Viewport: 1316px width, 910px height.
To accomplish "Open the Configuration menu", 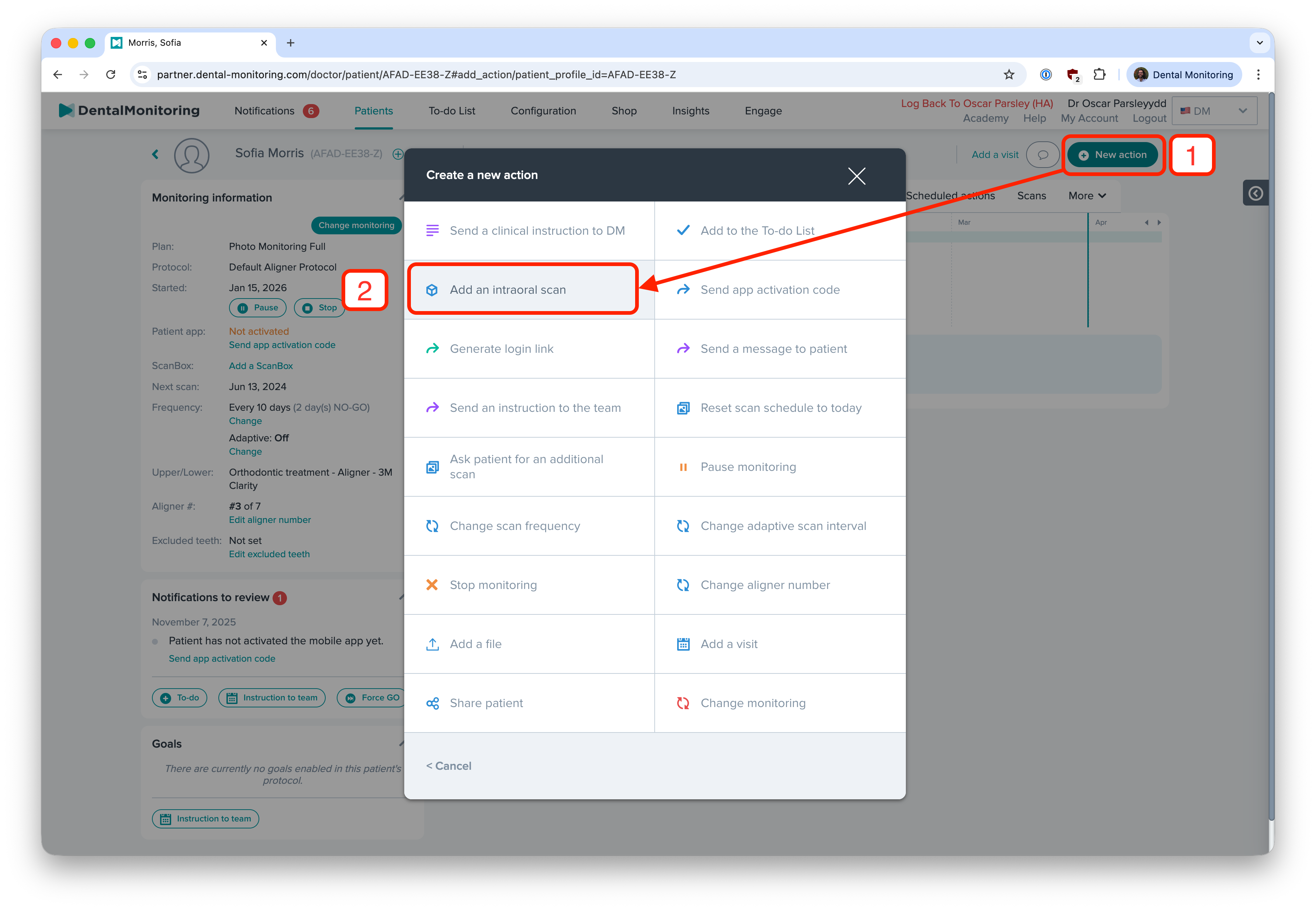I will [x=543, y=111].
